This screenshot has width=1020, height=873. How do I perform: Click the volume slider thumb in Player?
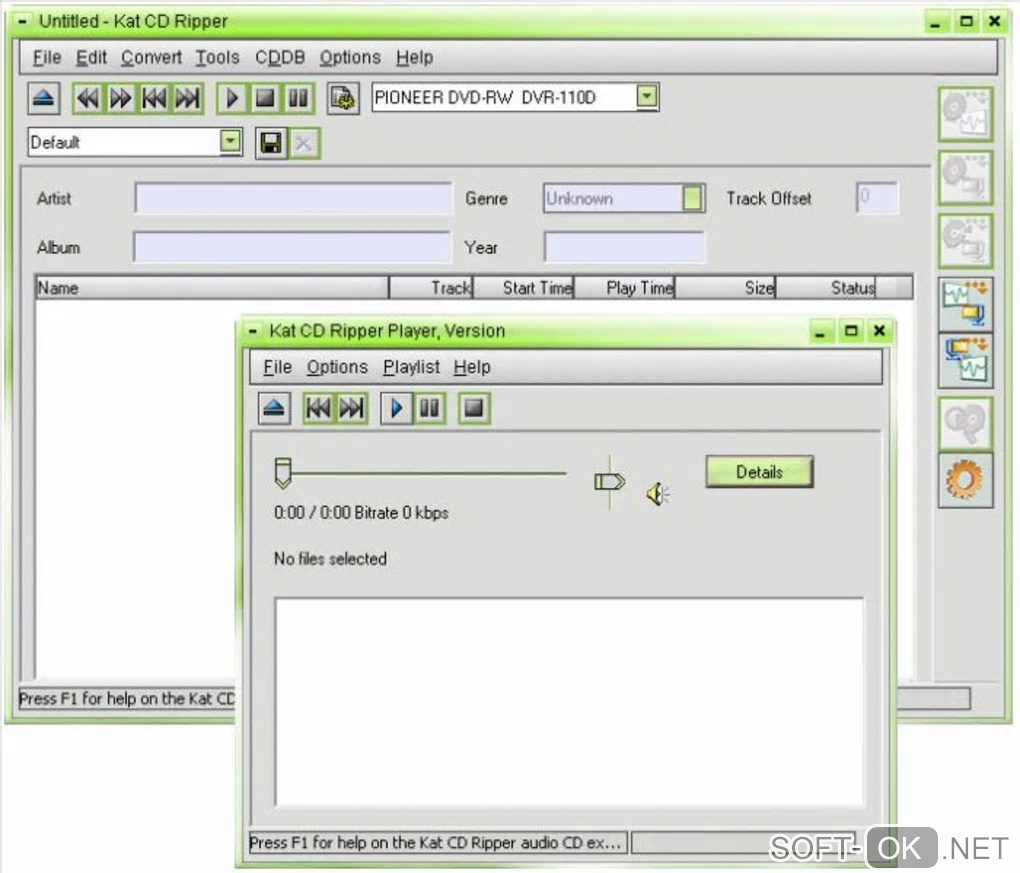(x=610, y=482)
